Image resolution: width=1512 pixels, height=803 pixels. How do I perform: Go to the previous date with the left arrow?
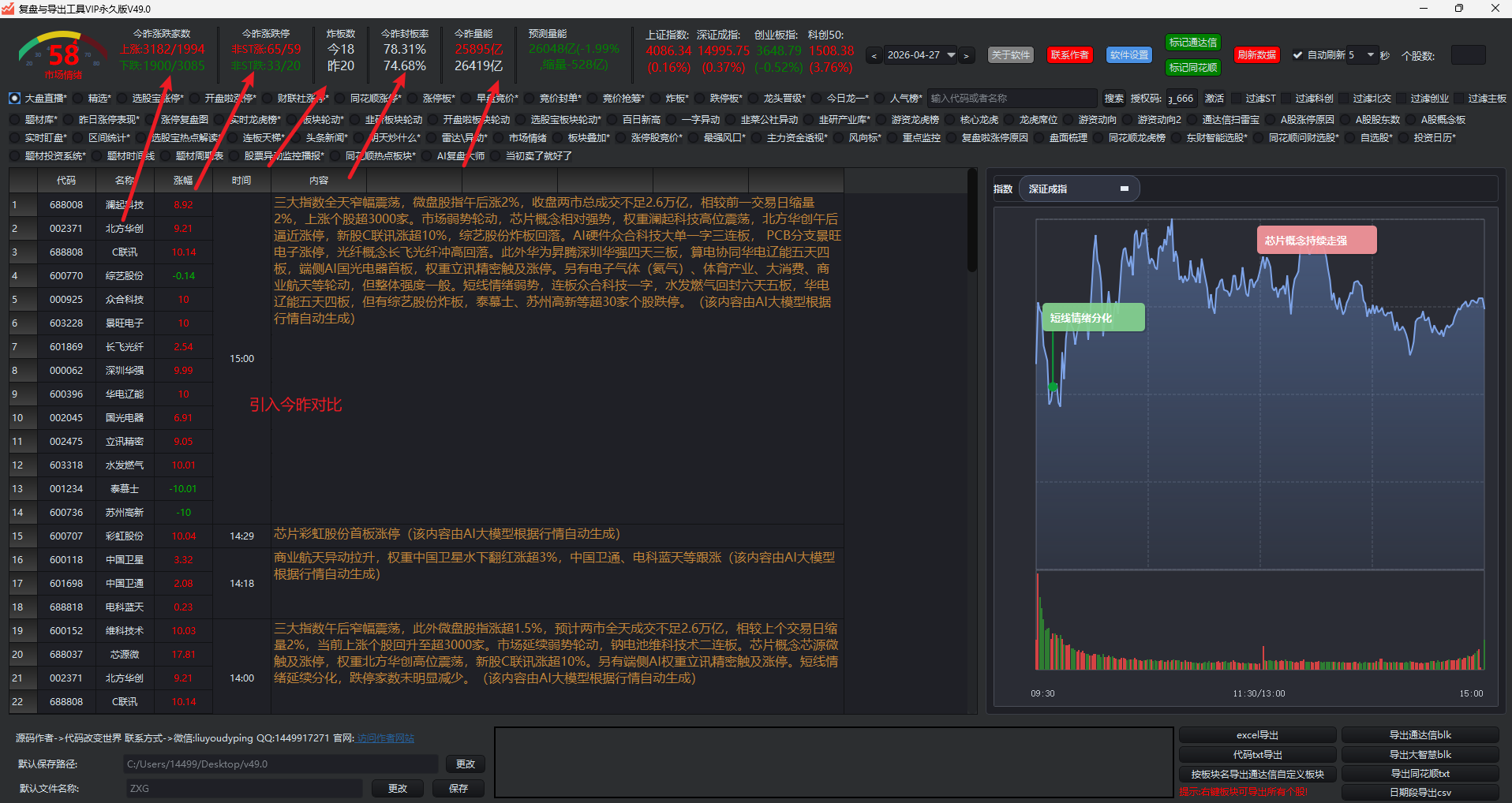tap(874, 56)
